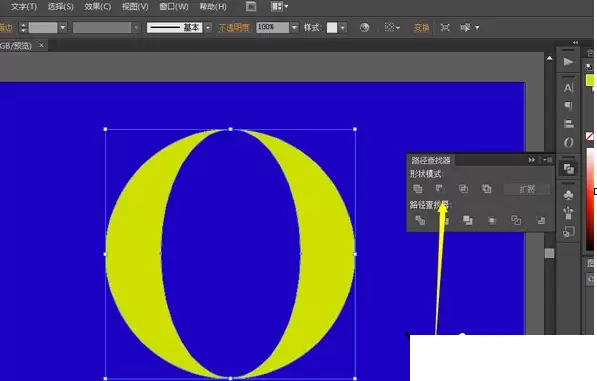Close the GB/预览 document tab
This screenshot has width=597, height=381.
[41, 45]
